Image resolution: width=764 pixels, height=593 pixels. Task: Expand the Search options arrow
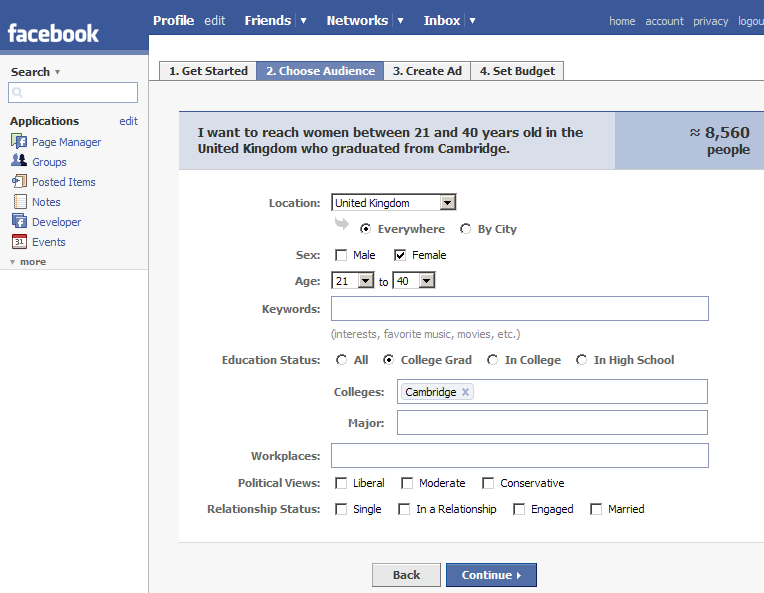click(x=57, y=72)
